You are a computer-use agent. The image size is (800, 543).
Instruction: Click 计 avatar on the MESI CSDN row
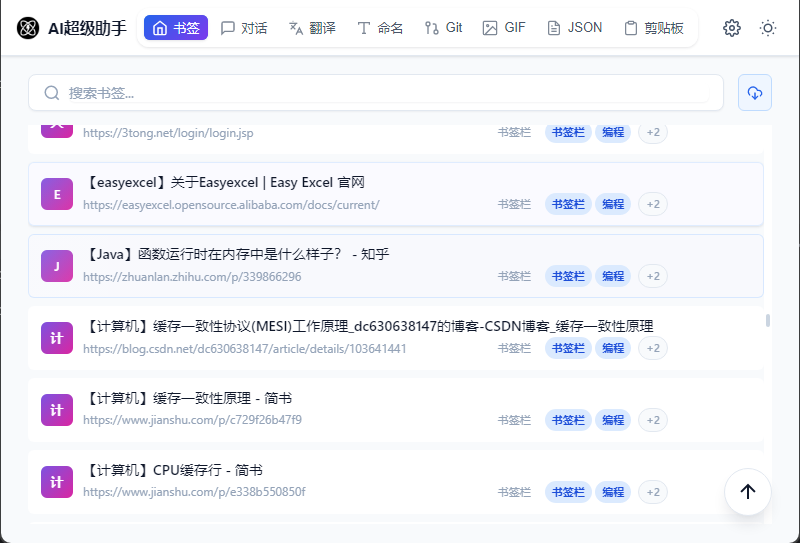point(57,338)
